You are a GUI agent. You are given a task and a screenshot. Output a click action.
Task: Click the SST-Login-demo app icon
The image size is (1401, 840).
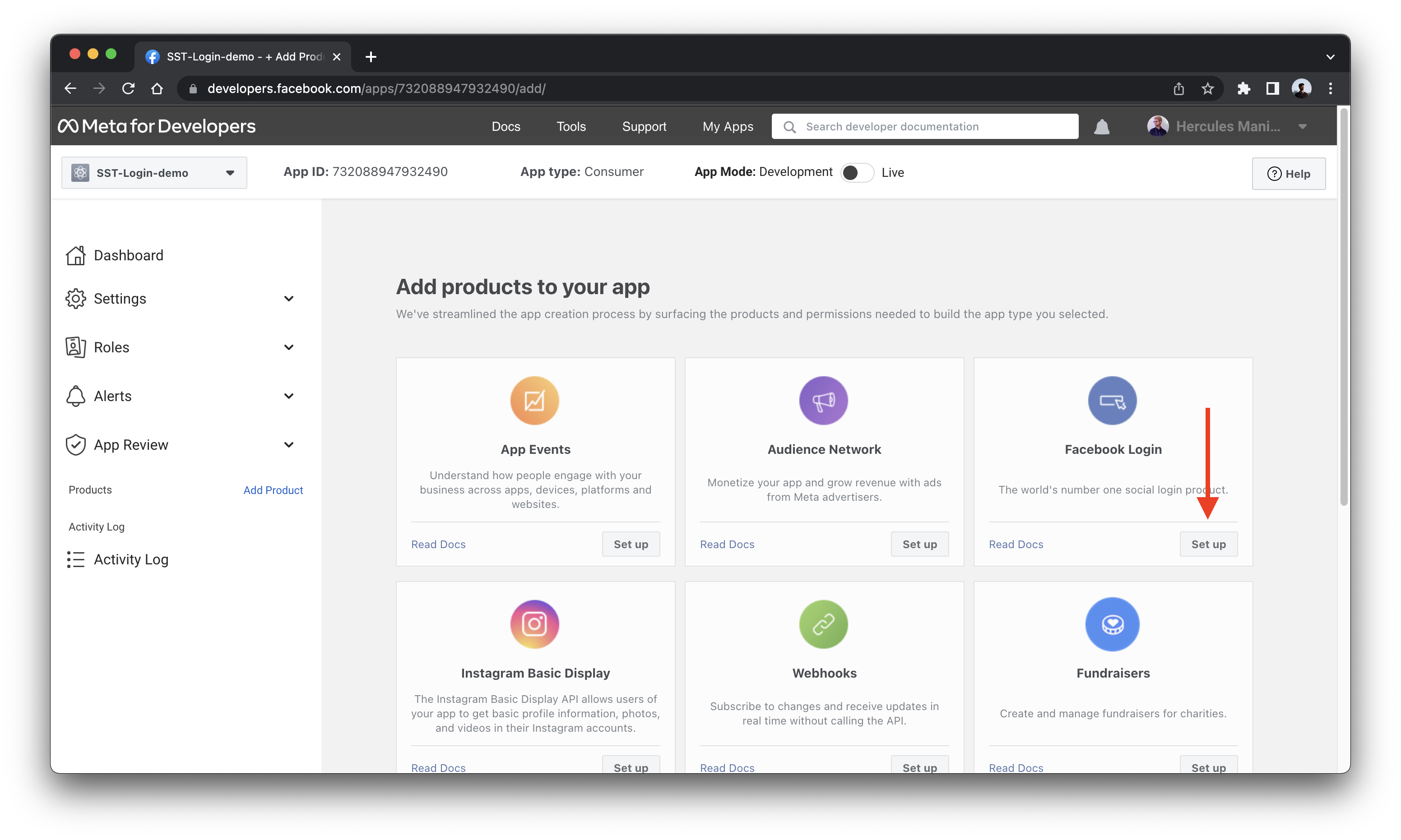pyautogui.click(x=80, y=172)
